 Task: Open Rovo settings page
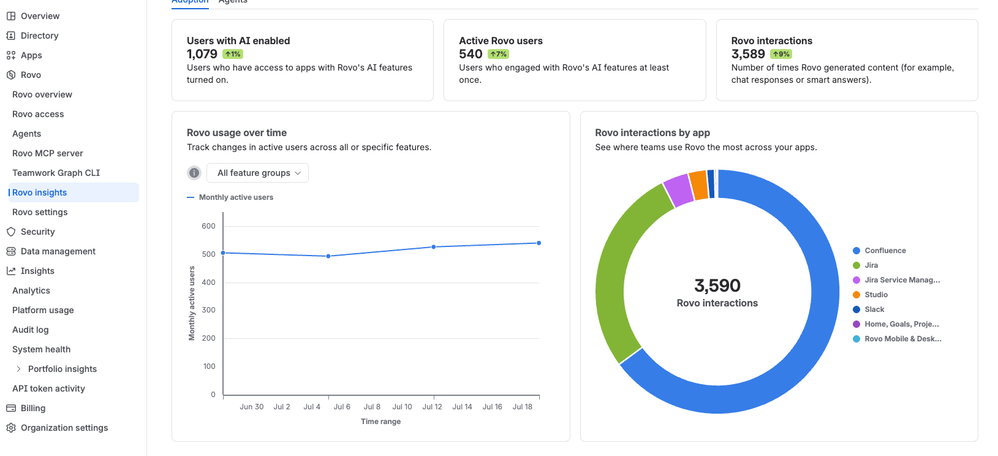pos(40,212)
